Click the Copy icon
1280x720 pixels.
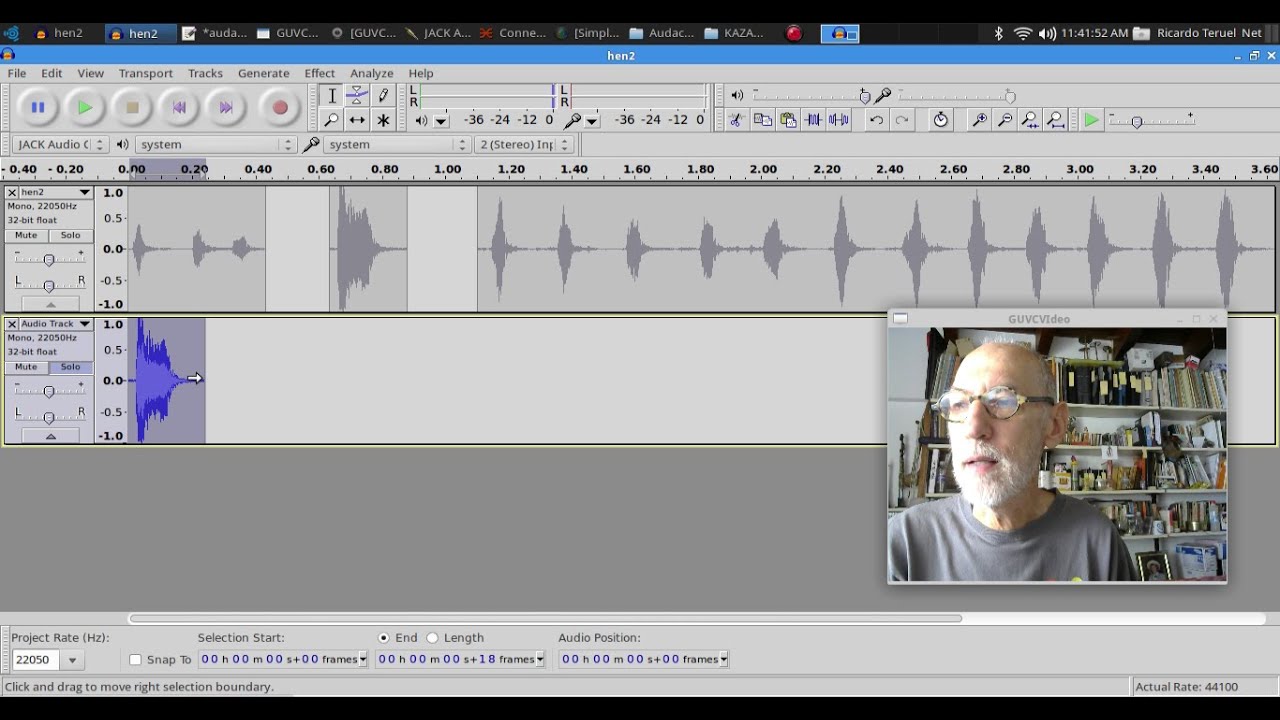[762, 120]
